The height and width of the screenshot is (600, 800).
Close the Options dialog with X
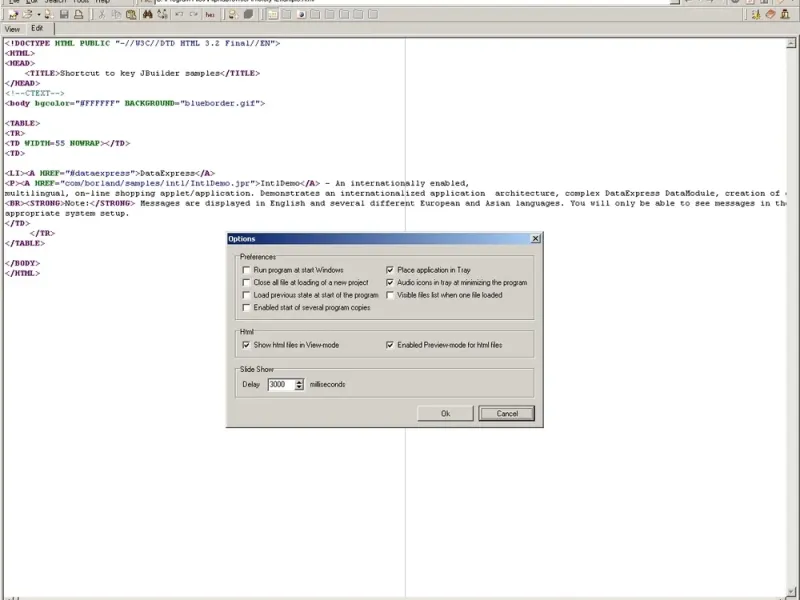pyautogui.click(x=535, y=238)
